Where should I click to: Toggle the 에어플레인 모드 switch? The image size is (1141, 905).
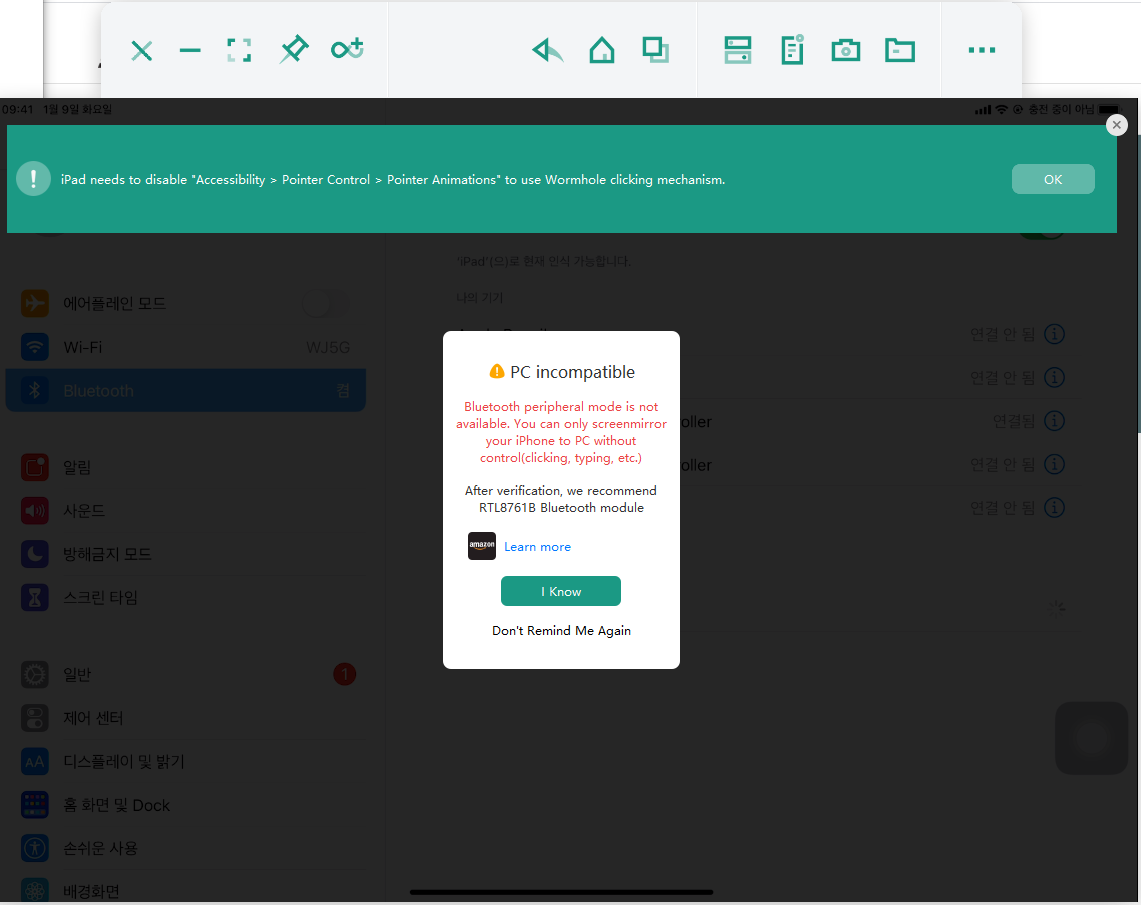coord(326,303)
